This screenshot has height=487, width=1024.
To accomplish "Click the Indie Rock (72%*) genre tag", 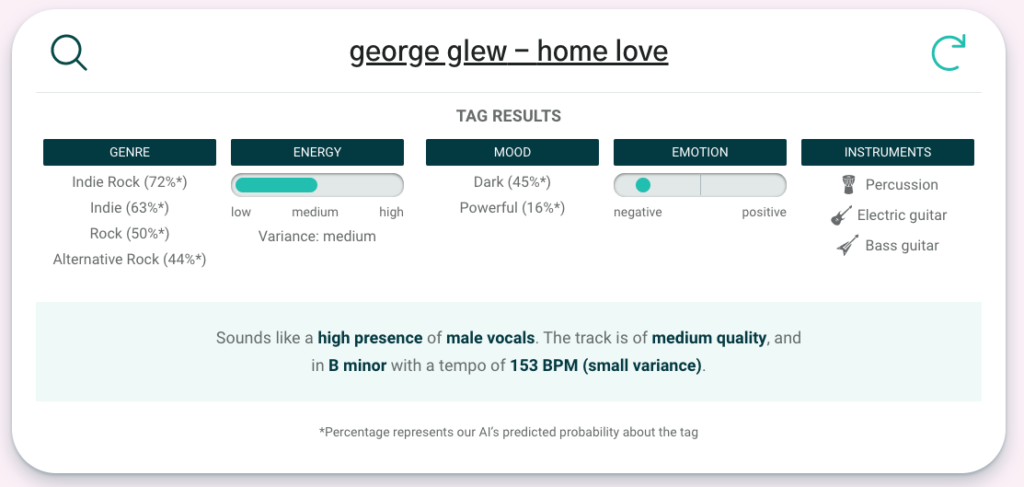I will coord(129,182).
